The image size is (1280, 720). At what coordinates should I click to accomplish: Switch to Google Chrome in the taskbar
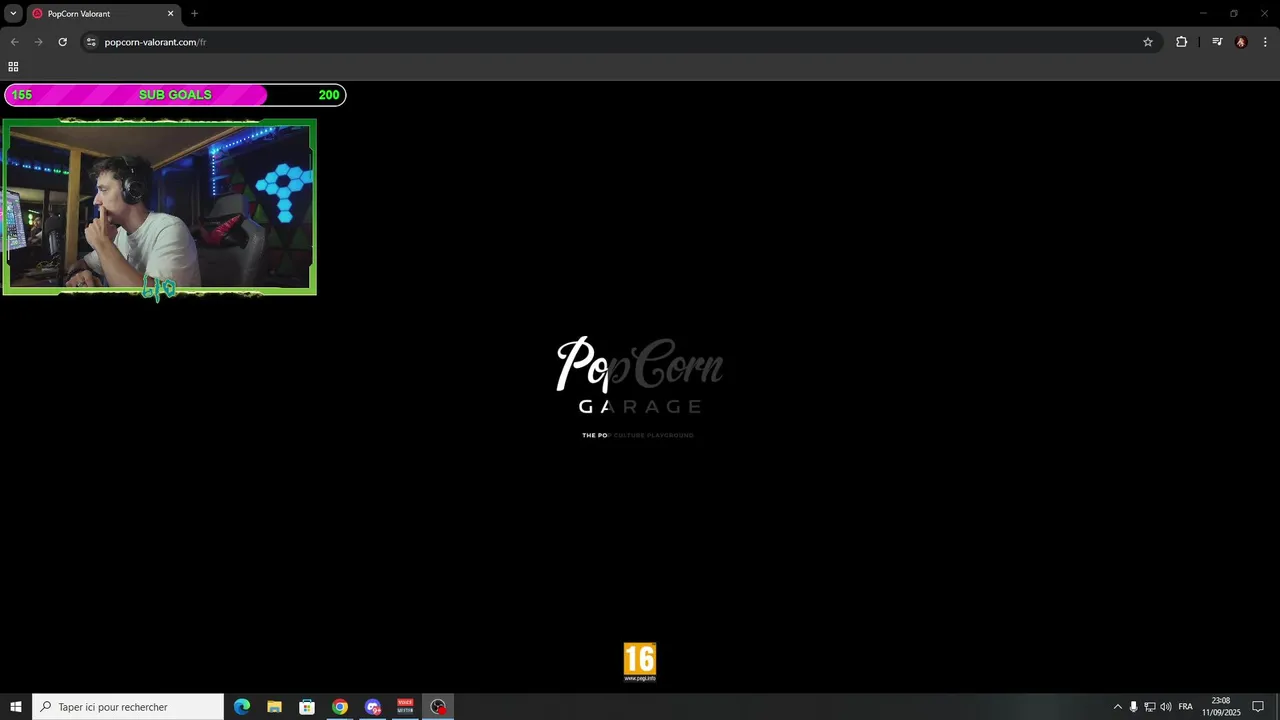[340, 707]
